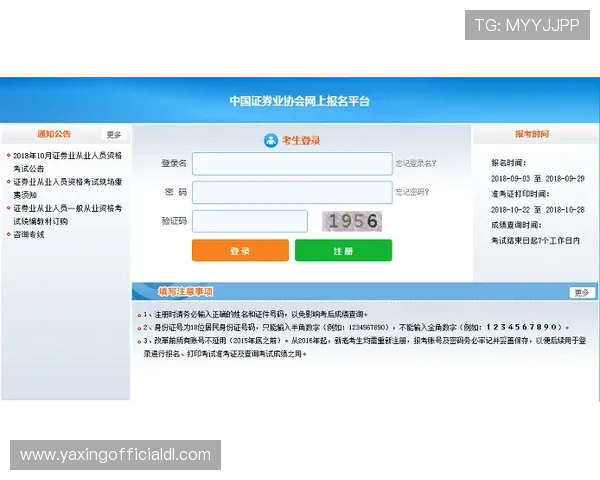600x480 pixels.
Task: Click the 登录名 username input field
Action: pyautogui.click(x=292, y=164)
